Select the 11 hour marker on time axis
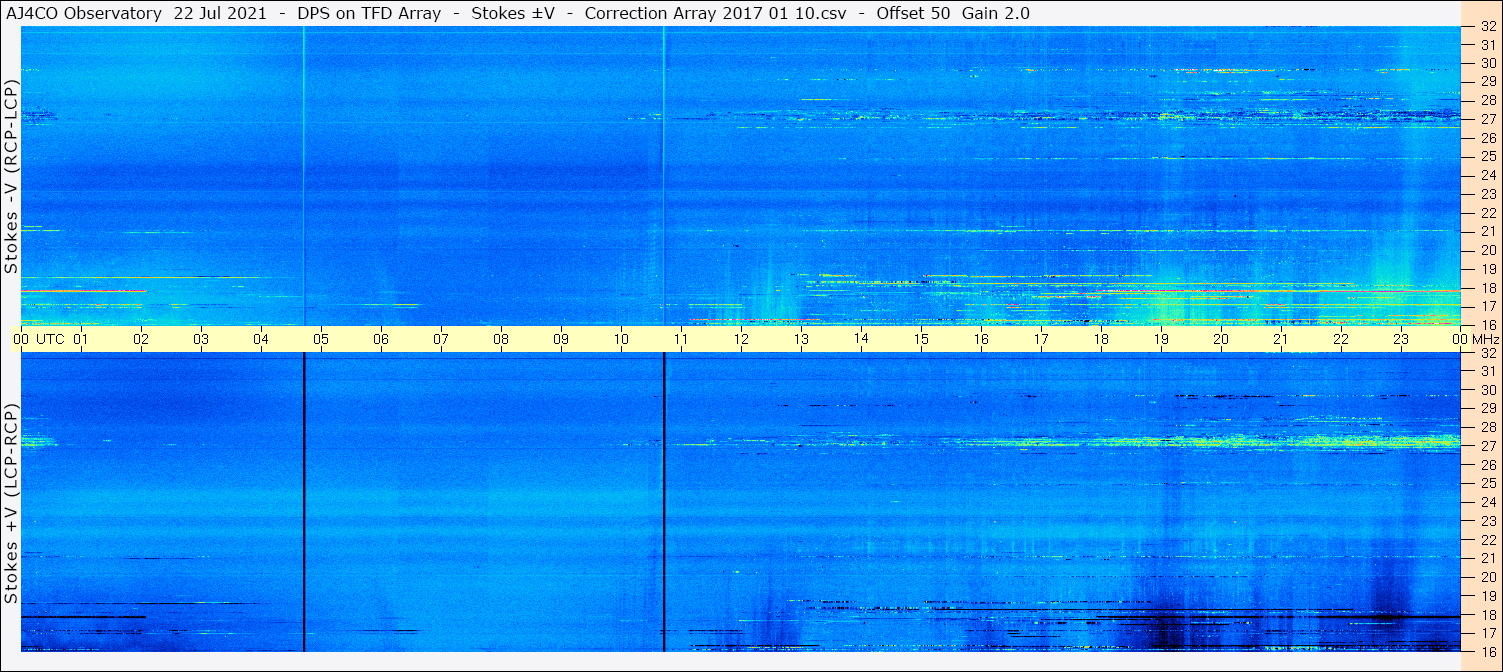Screen dimensions: 1503x672 coord(681,340)
